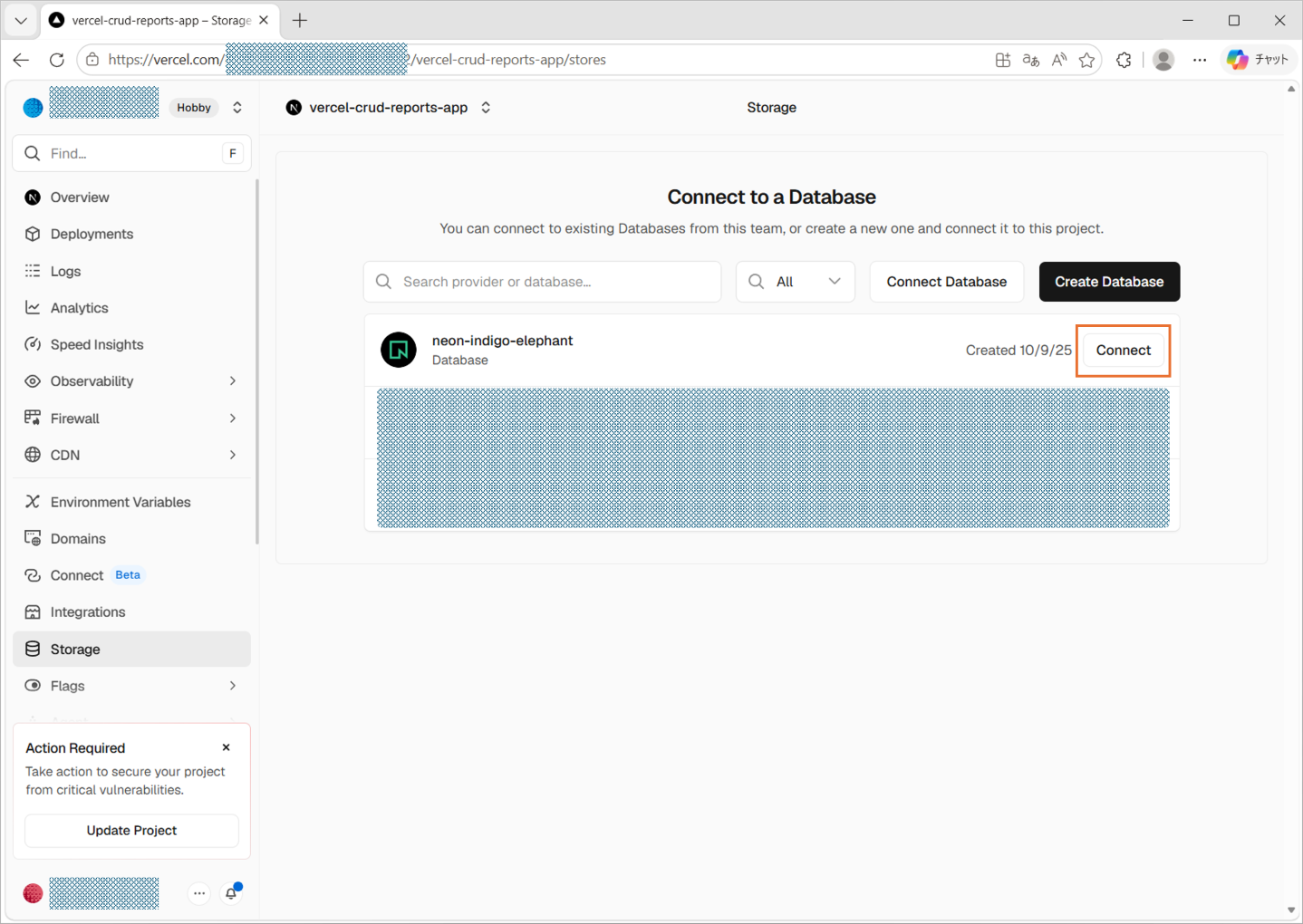This screenshot has width=1303, height=924.
Task: Click the Storage database icon in sidebar
Action: click(33, 650)
